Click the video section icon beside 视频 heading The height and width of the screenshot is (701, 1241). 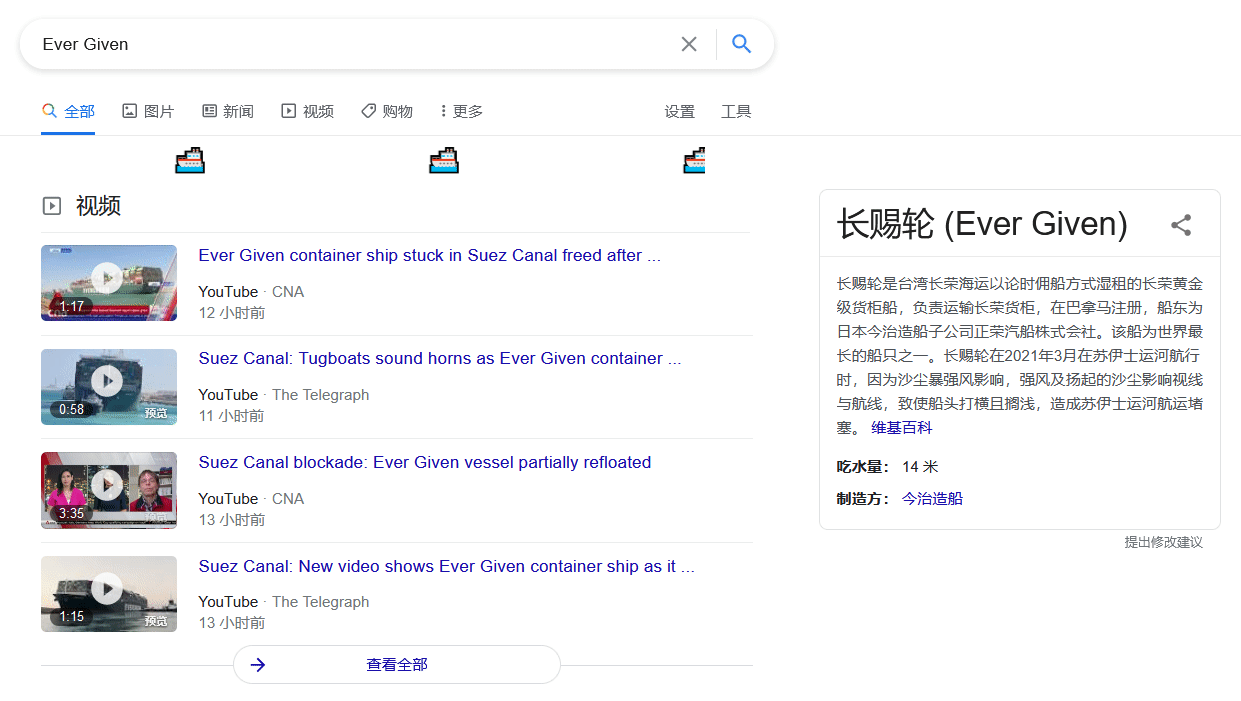52,206
